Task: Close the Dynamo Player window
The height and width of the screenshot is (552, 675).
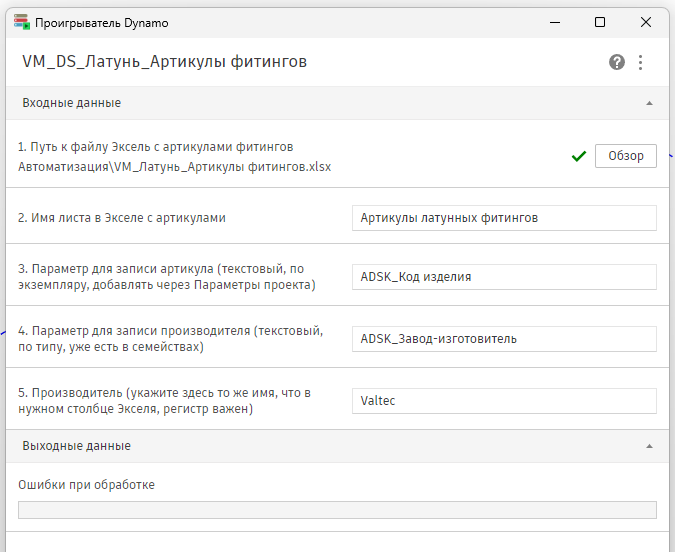Action: pos(646,22)
